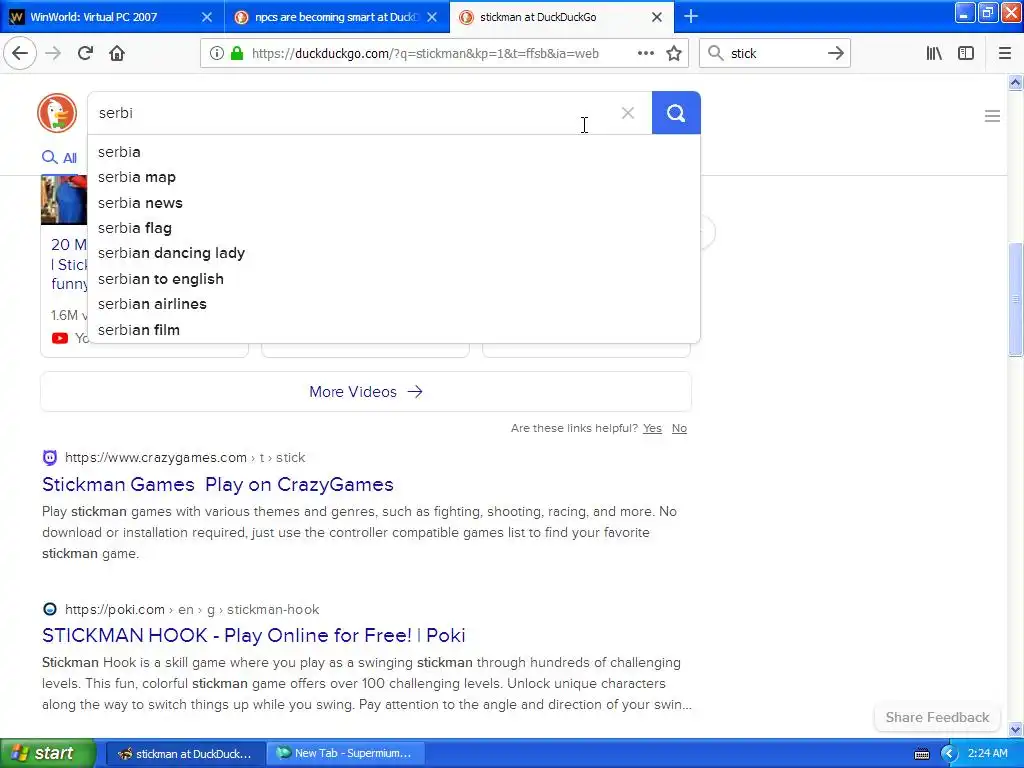Click the green secure connection padlock
The height and width of the screenshot is (768, 1024).
[237, 54]
